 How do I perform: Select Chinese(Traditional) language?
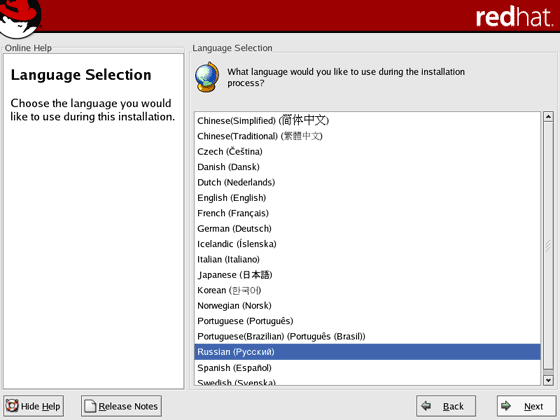tap(368, 136)
